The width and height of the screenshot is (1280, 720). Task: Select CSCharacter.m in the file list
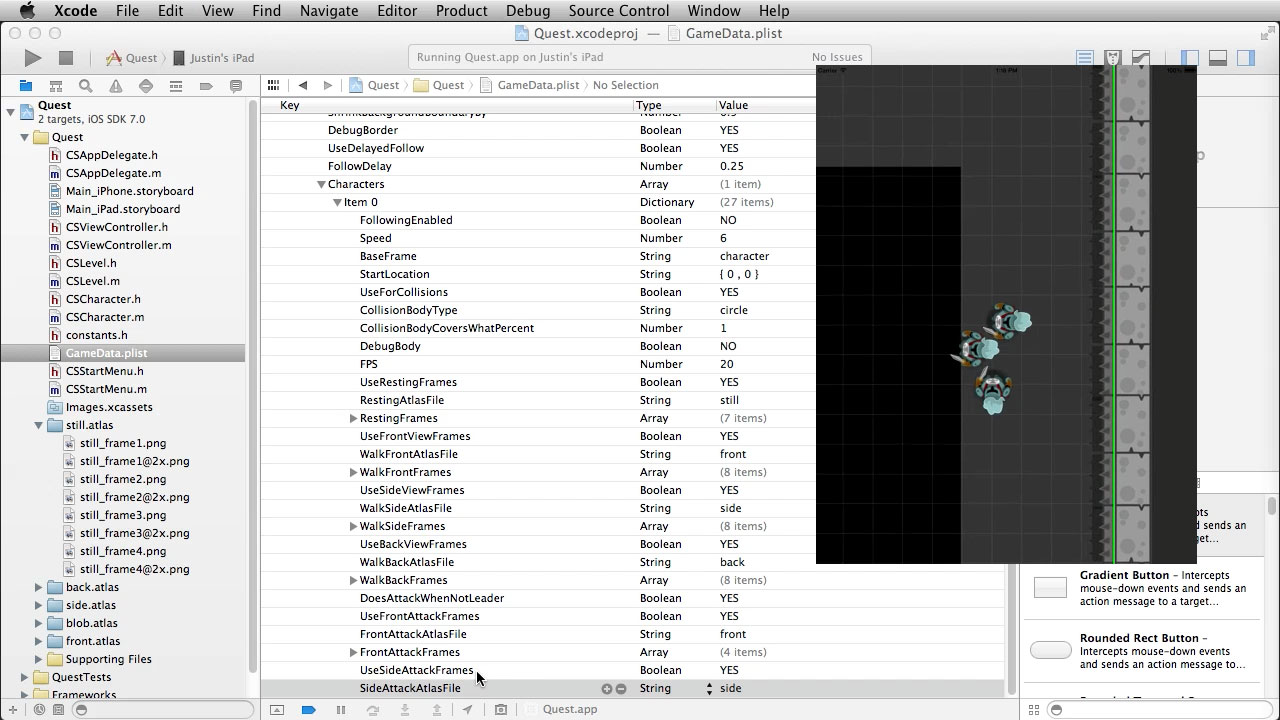pos(104,317)
